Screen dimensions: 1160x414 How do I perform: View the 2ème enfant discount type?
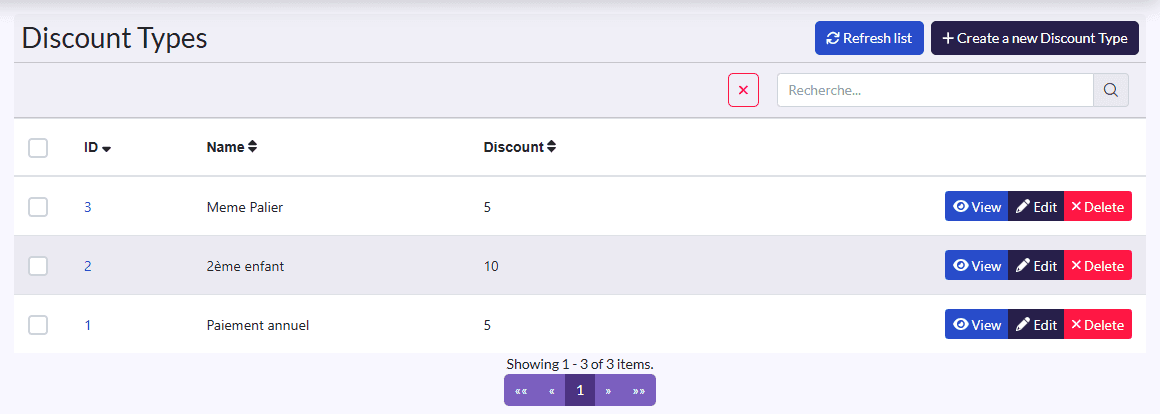tap(977, 265)
